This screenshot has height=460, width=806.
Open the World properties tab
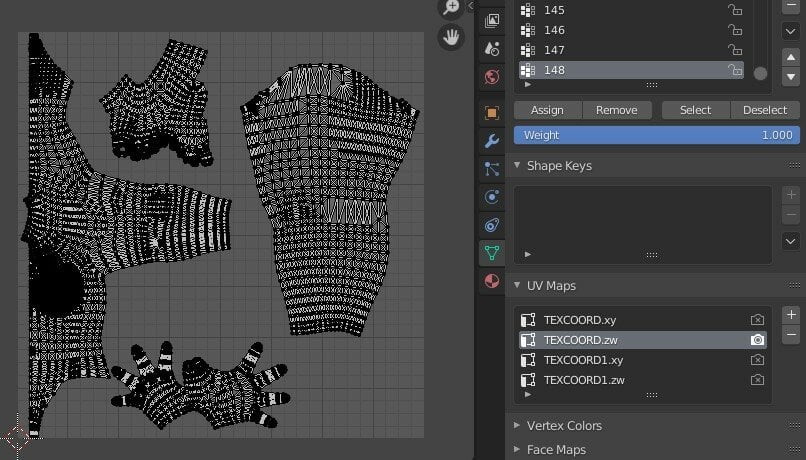click(x=492, y=77)
